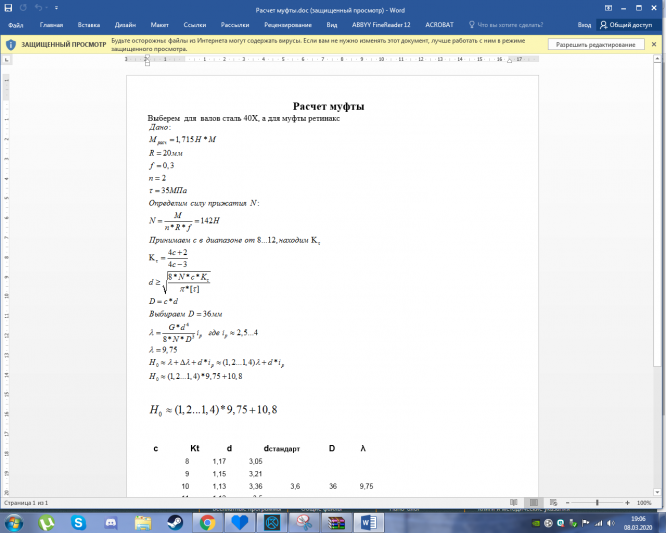The height and width of the screenshot is (533, 666).
Task: Open Ribbon Display Options icon
Action: pyautogui.click(x=608, y=8)
